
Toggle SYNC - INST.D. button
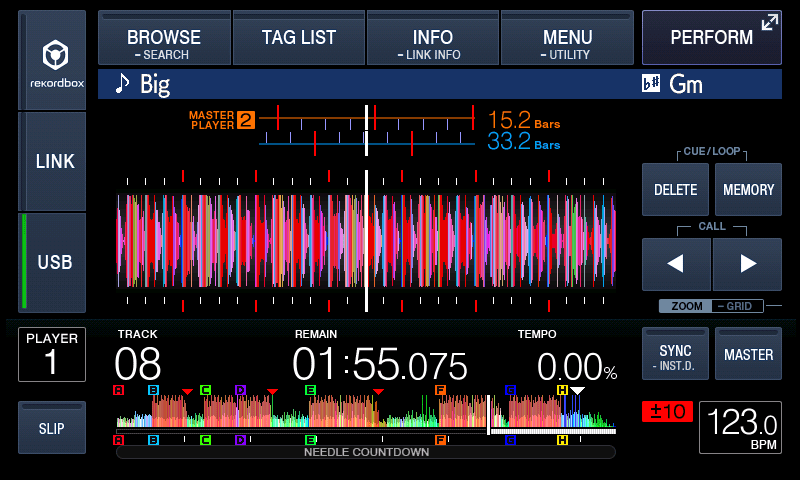pyautogui.click(x=676, y=354)
